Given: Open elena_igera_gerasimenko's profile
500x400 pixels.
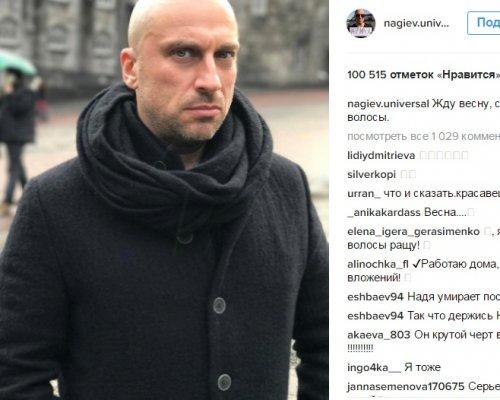Looking at the screenshot, I should tap(413, 231).
